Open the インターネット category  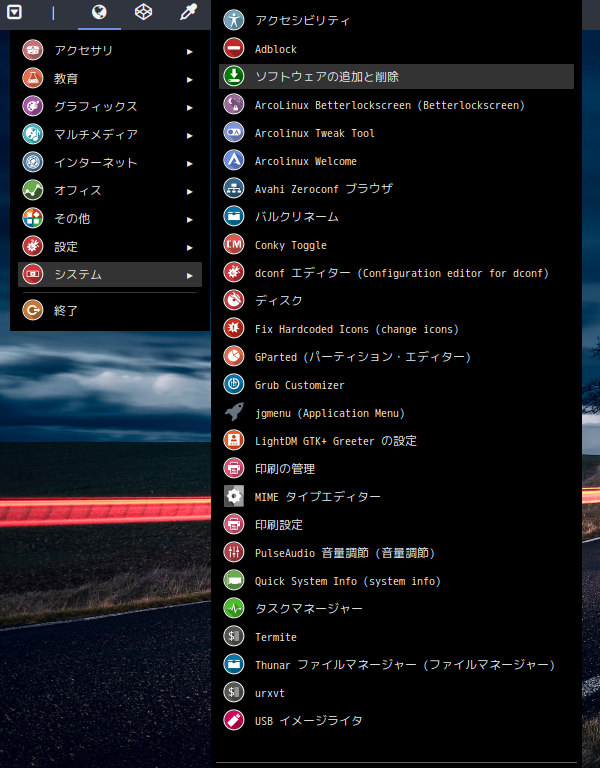pos(110,163)
